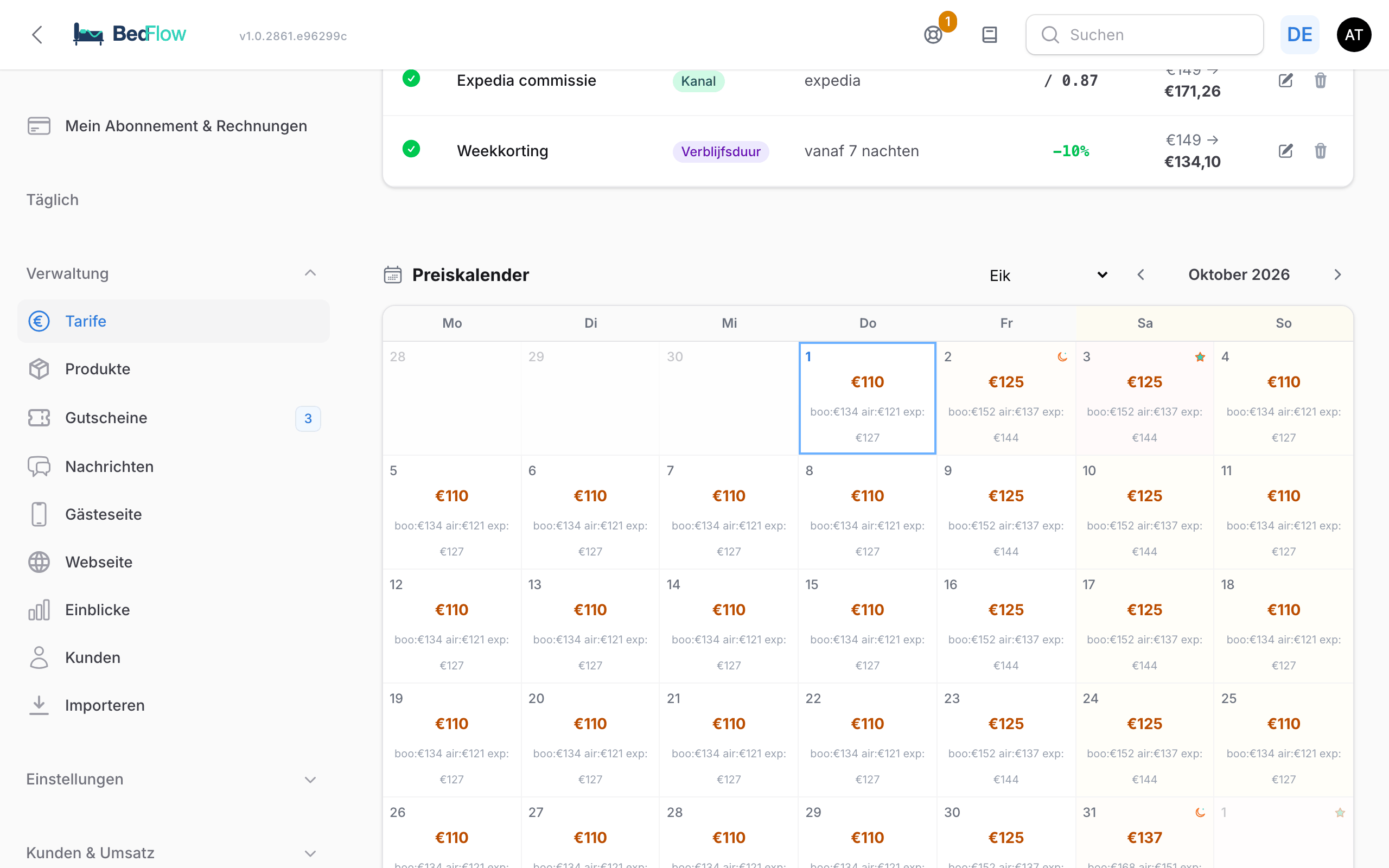The width and height of the screenshot is (1389, 868).
Task: Expand the Kunden & Umsatz section
Action: tap(310, 854)
